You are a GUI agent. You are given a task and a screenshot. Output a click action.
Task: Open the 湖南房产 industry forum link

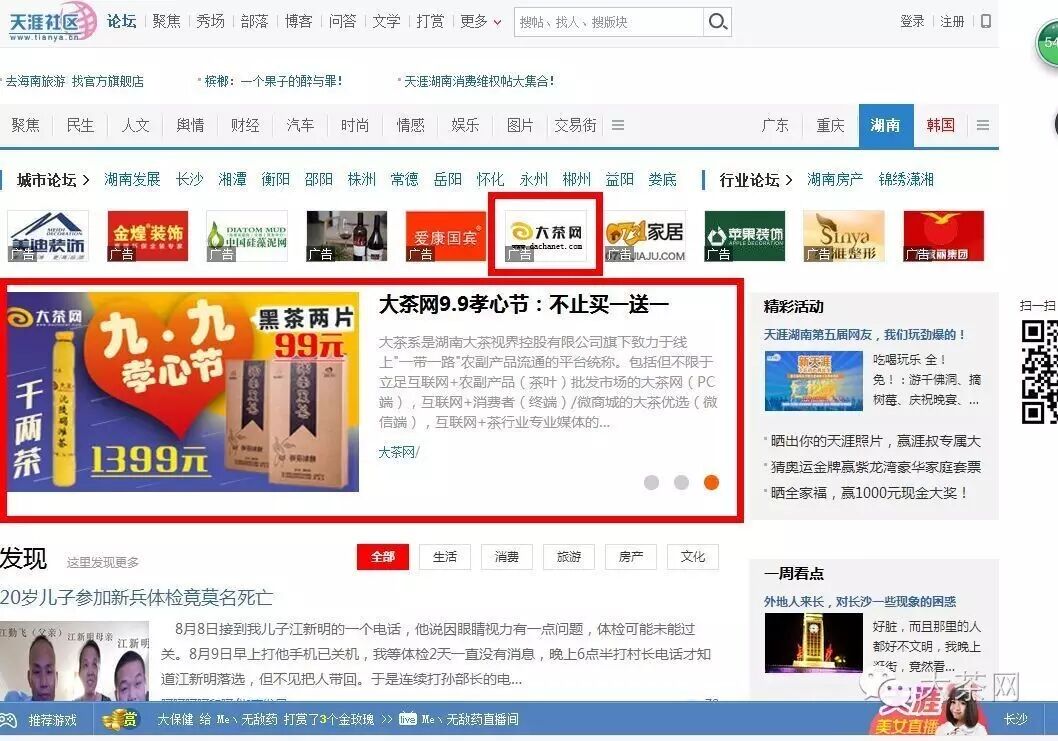[835, 180]
